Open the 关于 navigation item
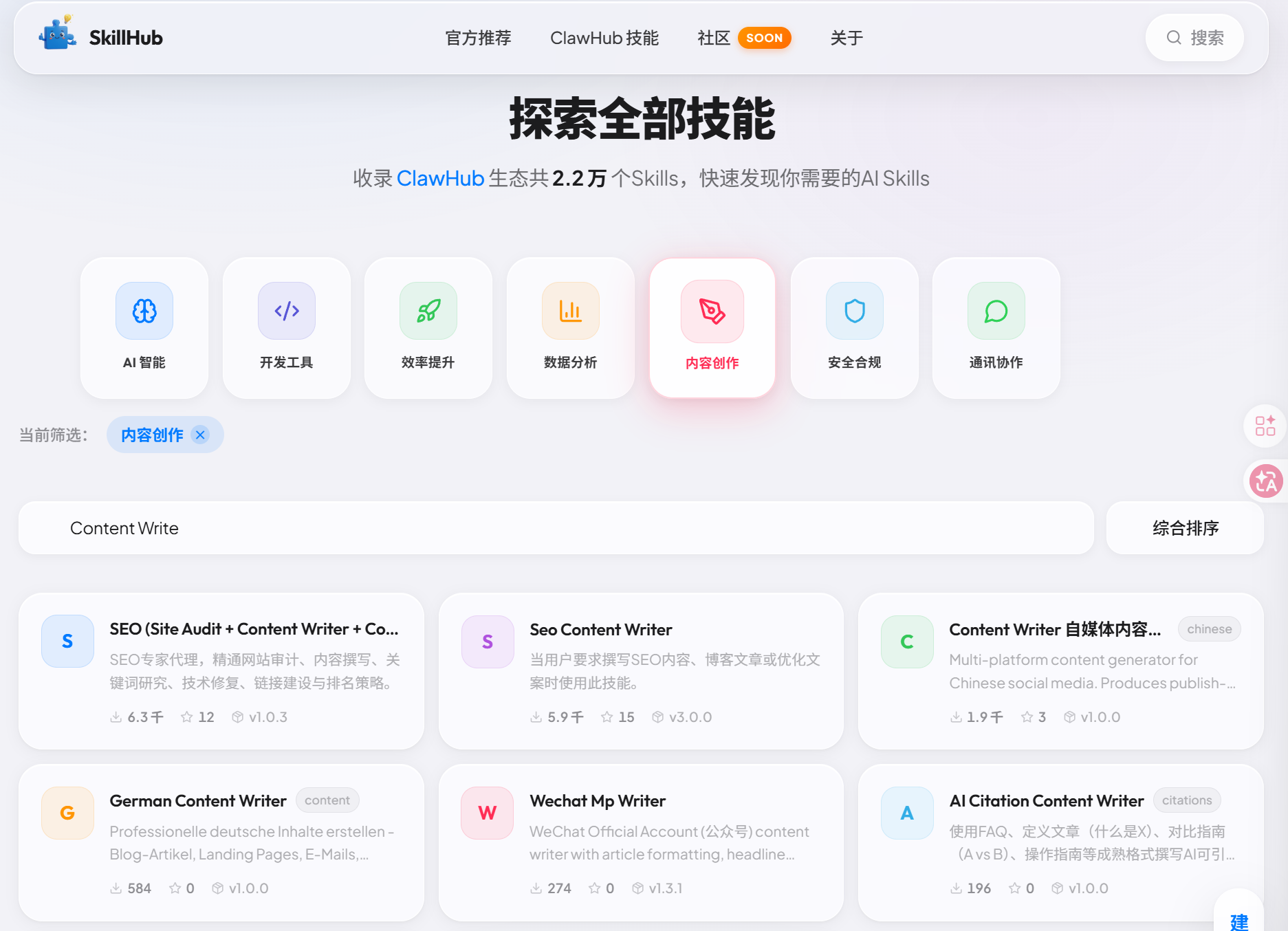Screen dimensions: 1288x931 pyautogui.click(x=847, y=38)
